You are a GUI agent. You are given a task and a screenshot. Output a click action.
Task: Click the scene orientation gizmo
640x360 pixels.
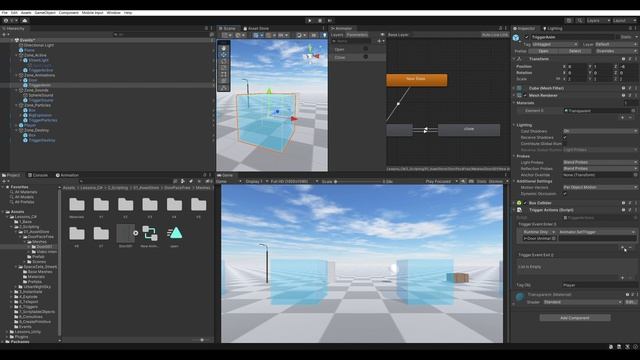click(x=311, y=55)
